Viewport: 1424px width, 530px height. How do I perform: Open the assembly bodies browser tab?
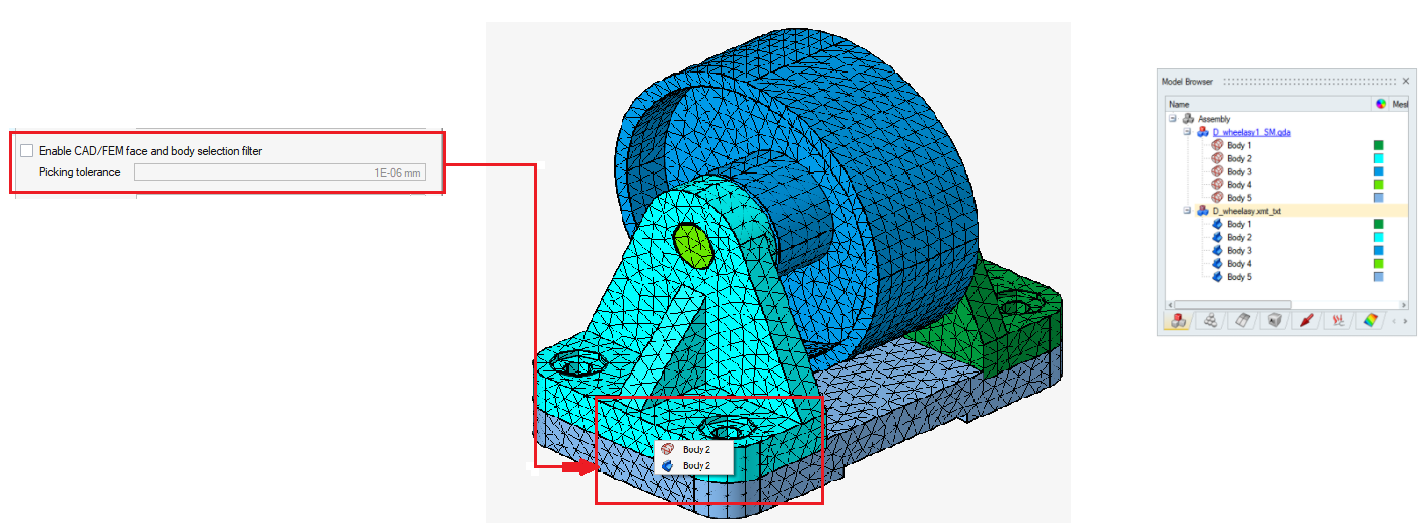pos(1177,321)
